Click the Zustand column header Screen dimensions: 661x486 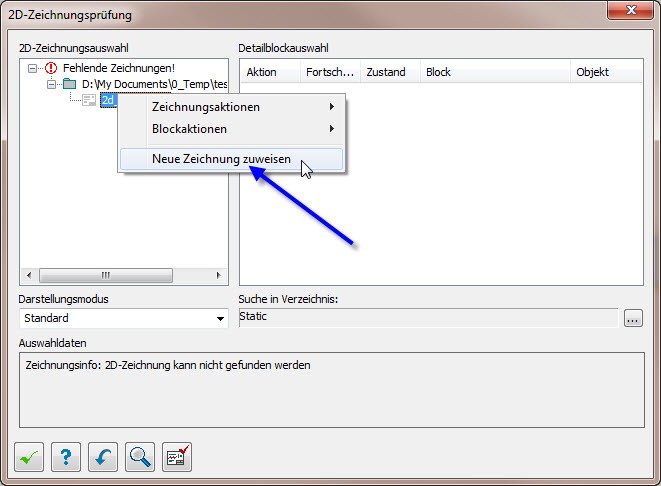390,72
